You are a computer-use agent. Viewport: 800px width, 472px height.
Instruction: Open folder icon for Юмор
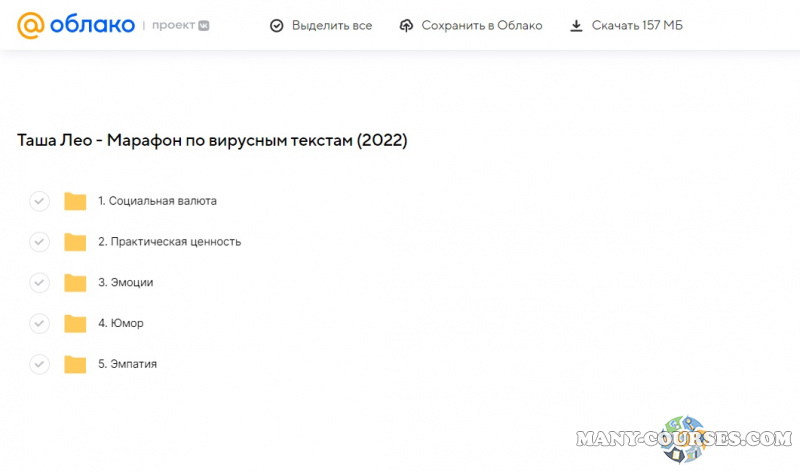click(x=75, y=323)
